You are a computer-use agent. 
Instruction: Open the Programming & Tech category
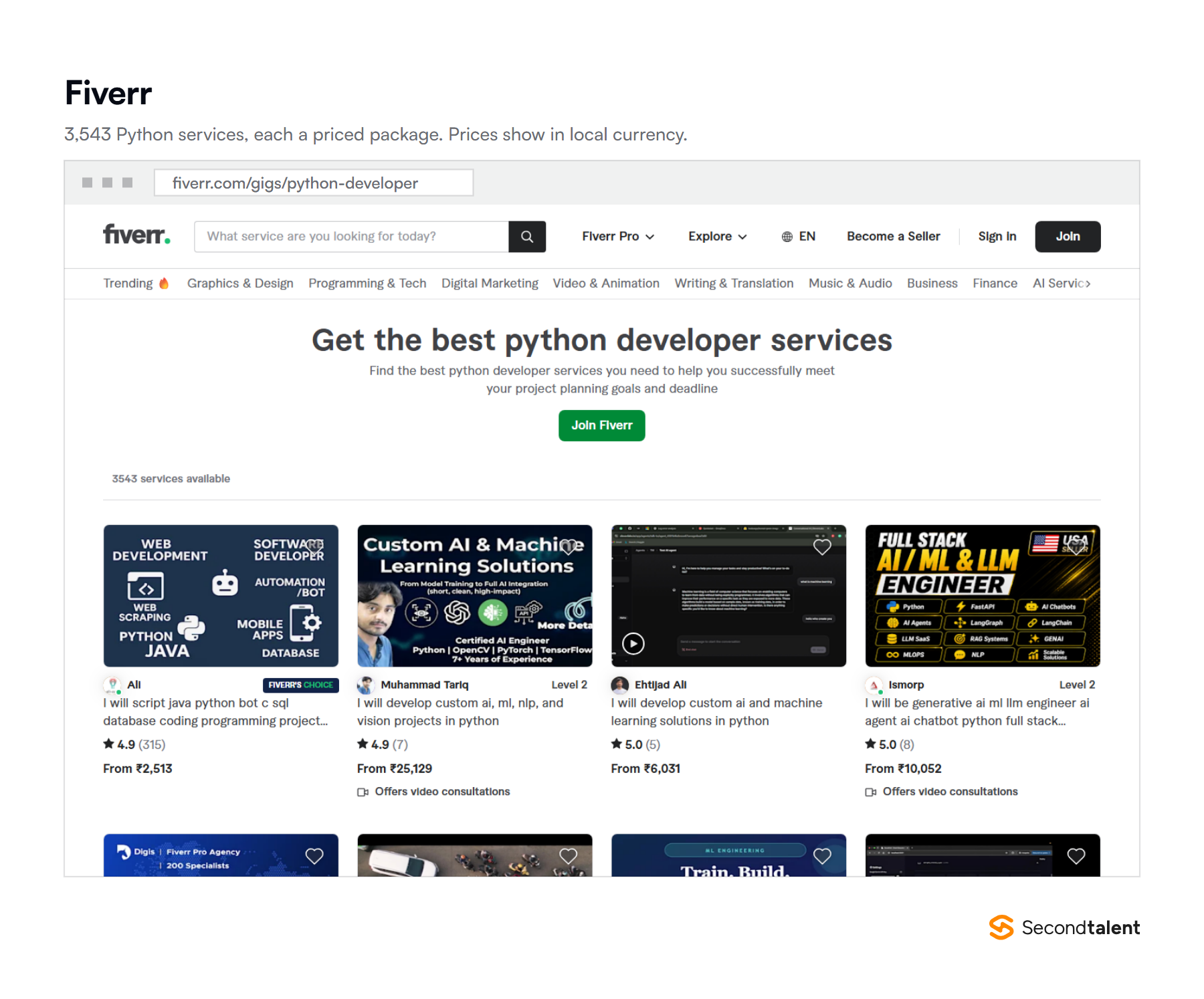[367, 284]
